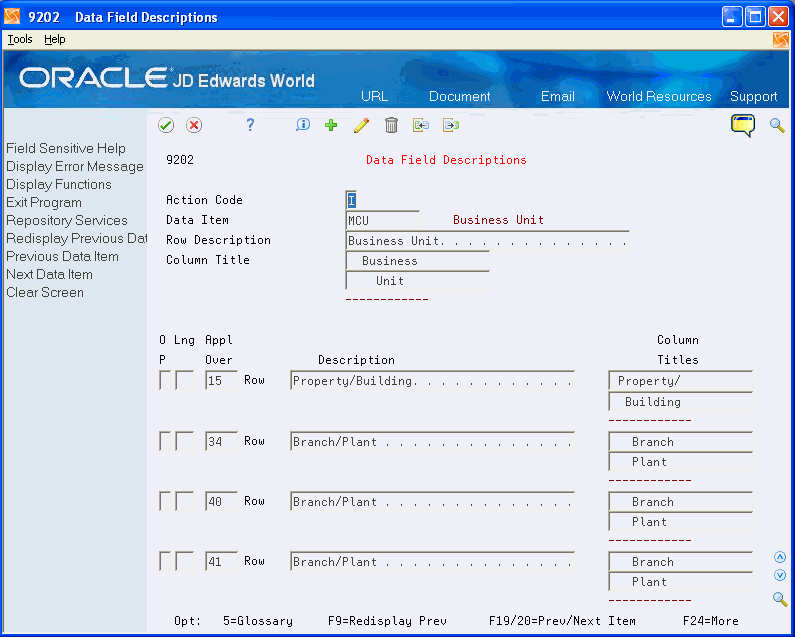The width and height of the screenshot is (795, 637).
Task: Click the Data Item field containing MCU
Action: [x=383, y=220]
